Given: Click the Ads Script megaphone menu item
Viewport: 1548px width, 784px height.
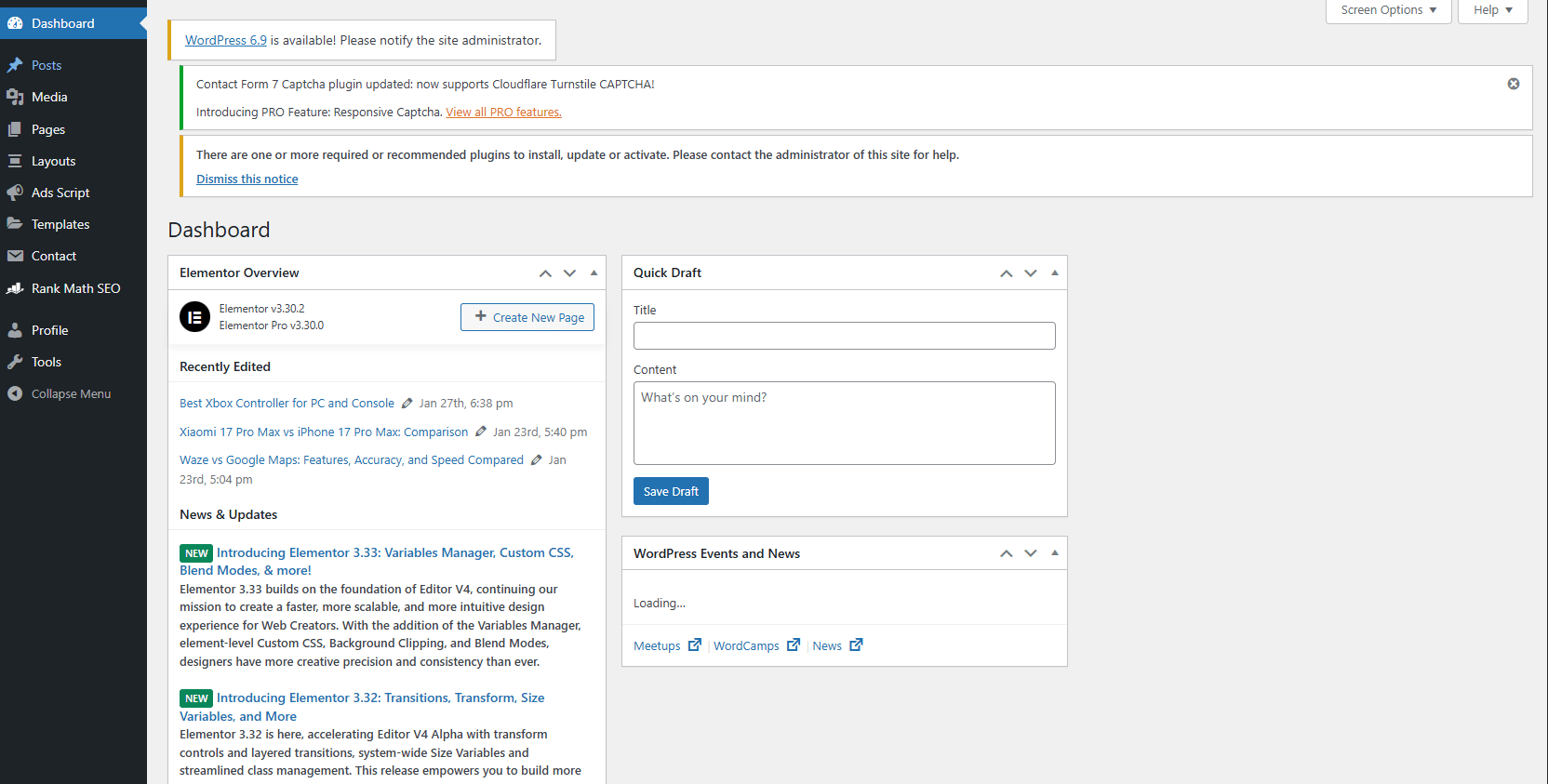Looking at the screenshot, I should pyautogui.click(x=60, y=193).
